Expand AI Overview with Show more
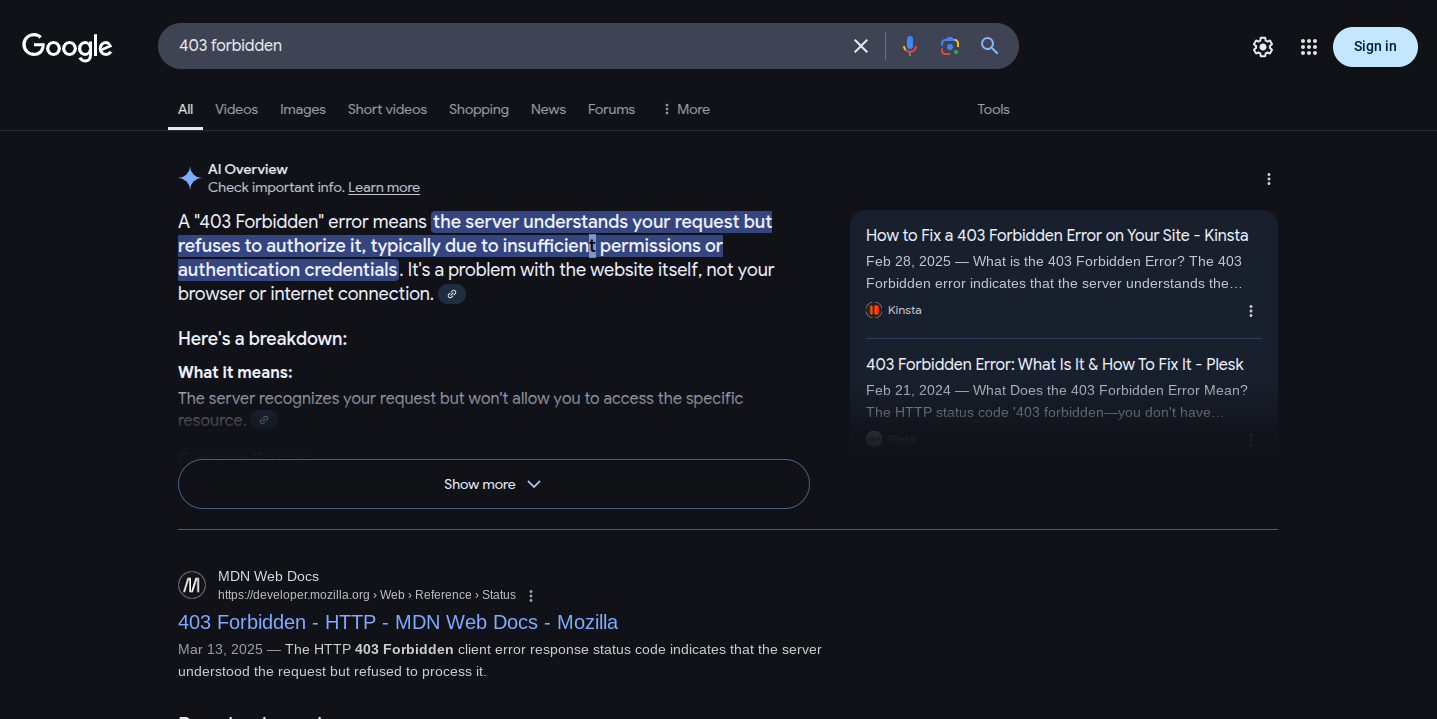 (494, 484)
